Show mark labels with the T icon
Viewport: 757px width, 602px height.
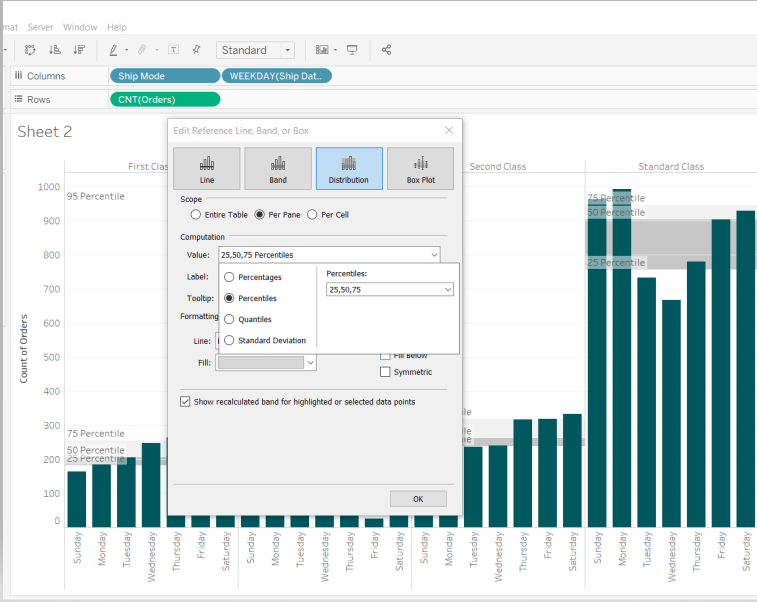click(x=173, y=50)
